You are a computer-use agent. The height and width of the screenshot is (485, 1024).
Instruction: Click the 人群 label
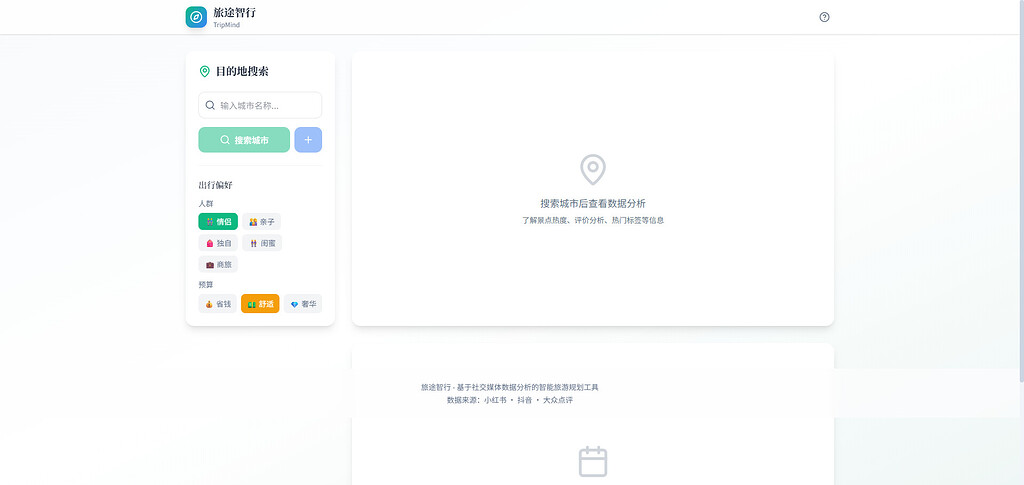[x=206, y=204]
